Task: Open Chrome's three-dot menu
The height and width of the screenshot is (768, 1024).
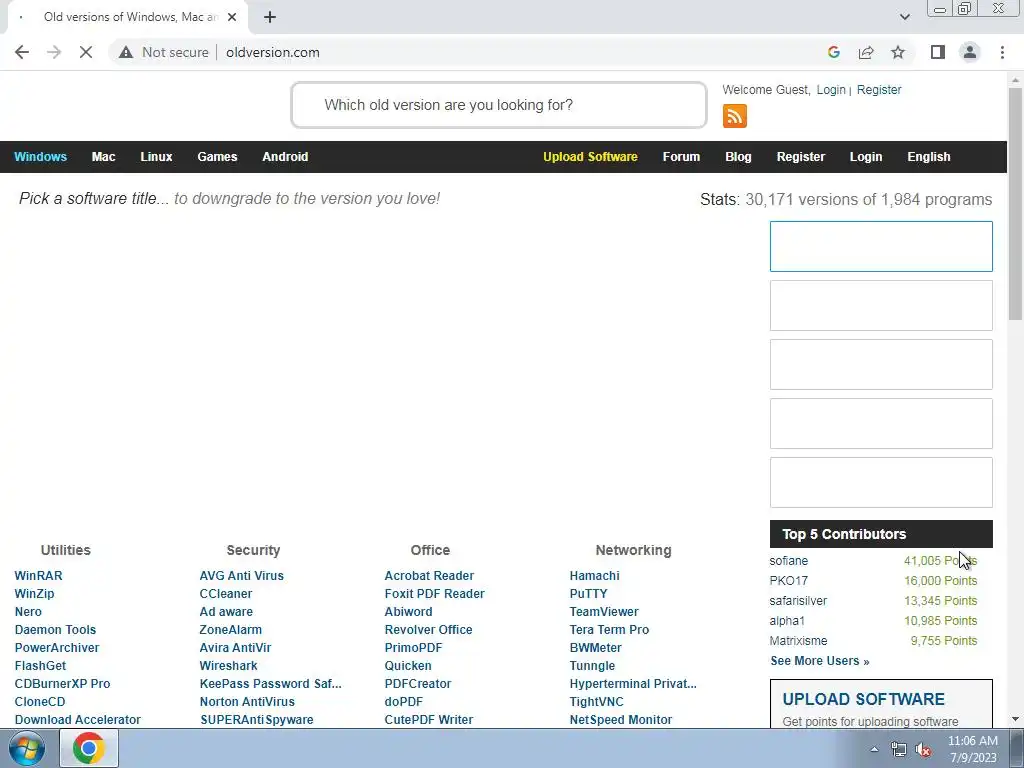Action: 1002,52
